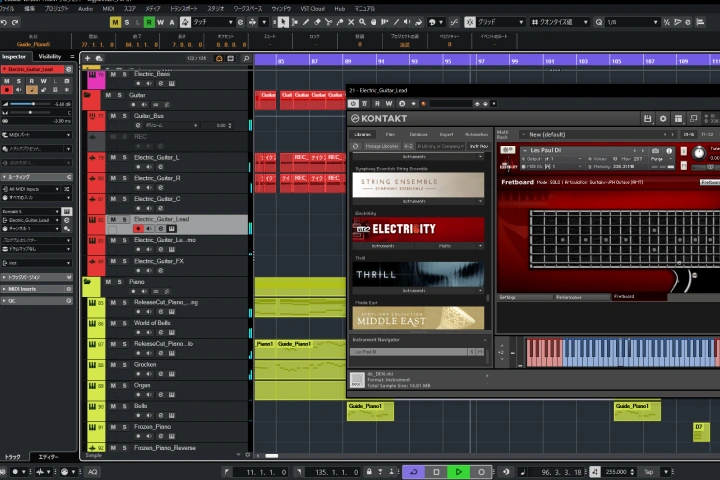Screen dimensions: 720x480
Task: Solo the Electric_Guitar_L track
Action: [x=124, y=157]
